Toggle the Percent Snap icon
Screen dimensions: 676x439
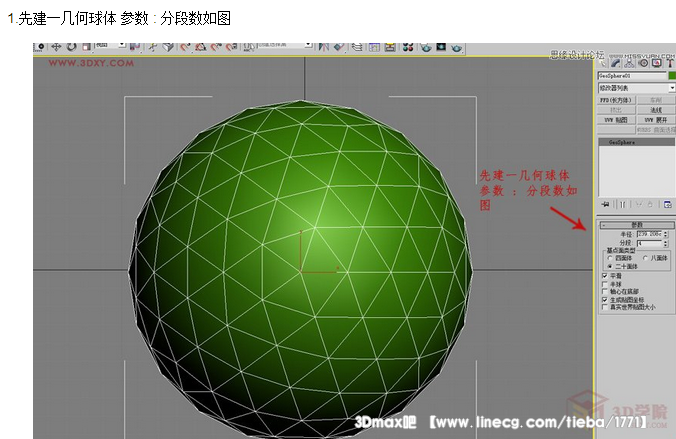(x=216, y=47)
